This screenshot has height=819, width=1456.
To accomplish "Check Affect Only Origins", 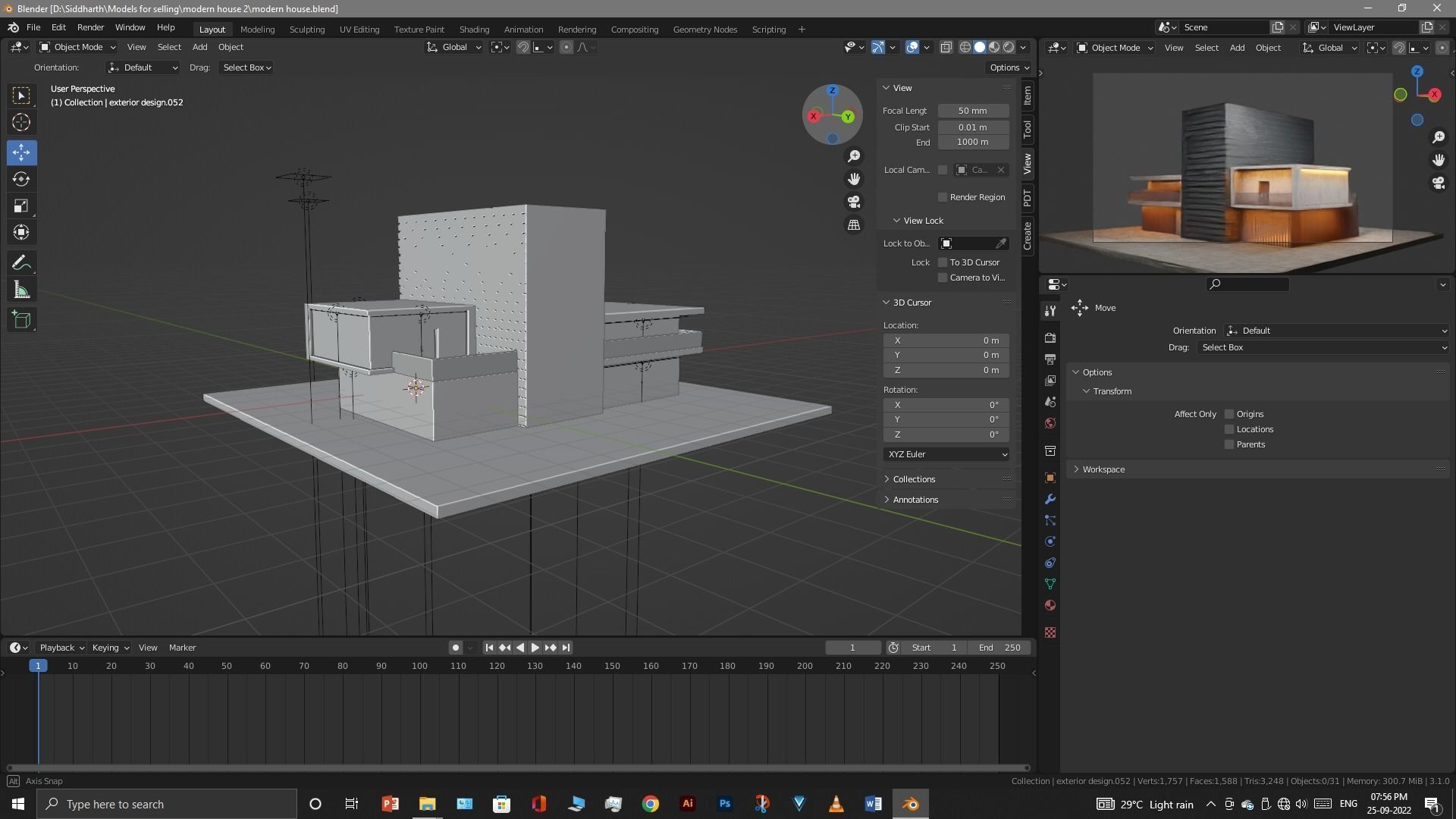I will 1229,414.
